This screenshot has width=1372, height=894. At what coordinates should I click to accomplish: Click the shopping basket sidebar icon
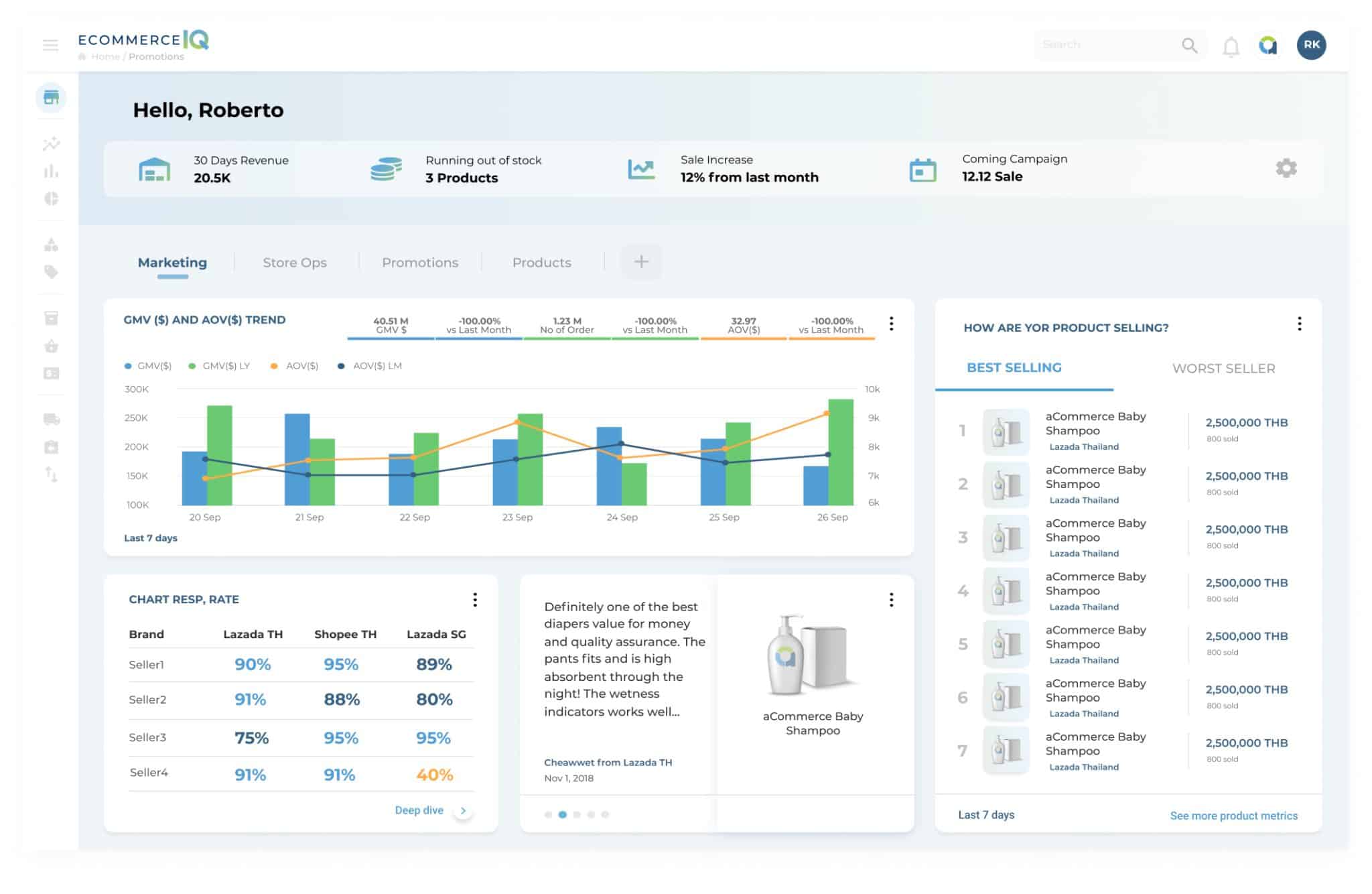51,346
